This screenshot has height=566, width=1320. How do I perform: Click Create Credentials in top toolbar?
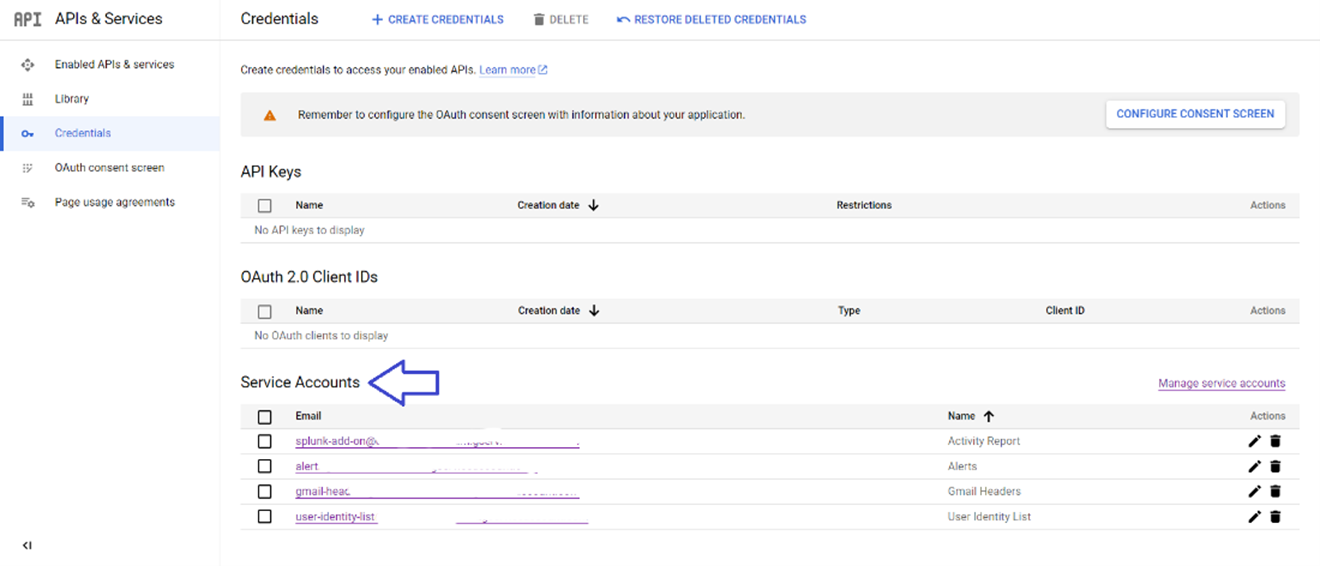(x=437, y=19)
